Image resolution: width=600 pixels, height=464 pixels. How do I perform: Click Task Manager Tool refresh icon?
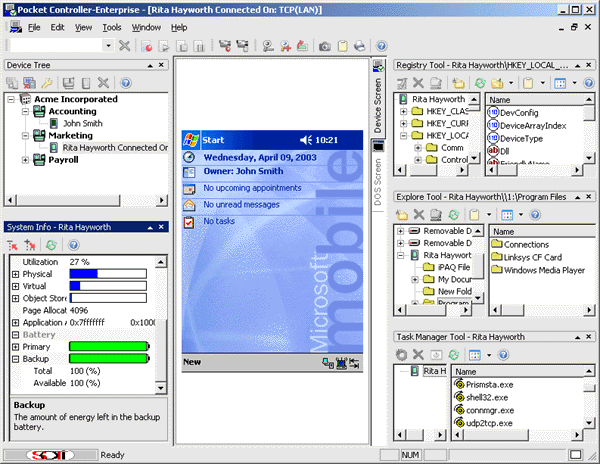[454, 355]
